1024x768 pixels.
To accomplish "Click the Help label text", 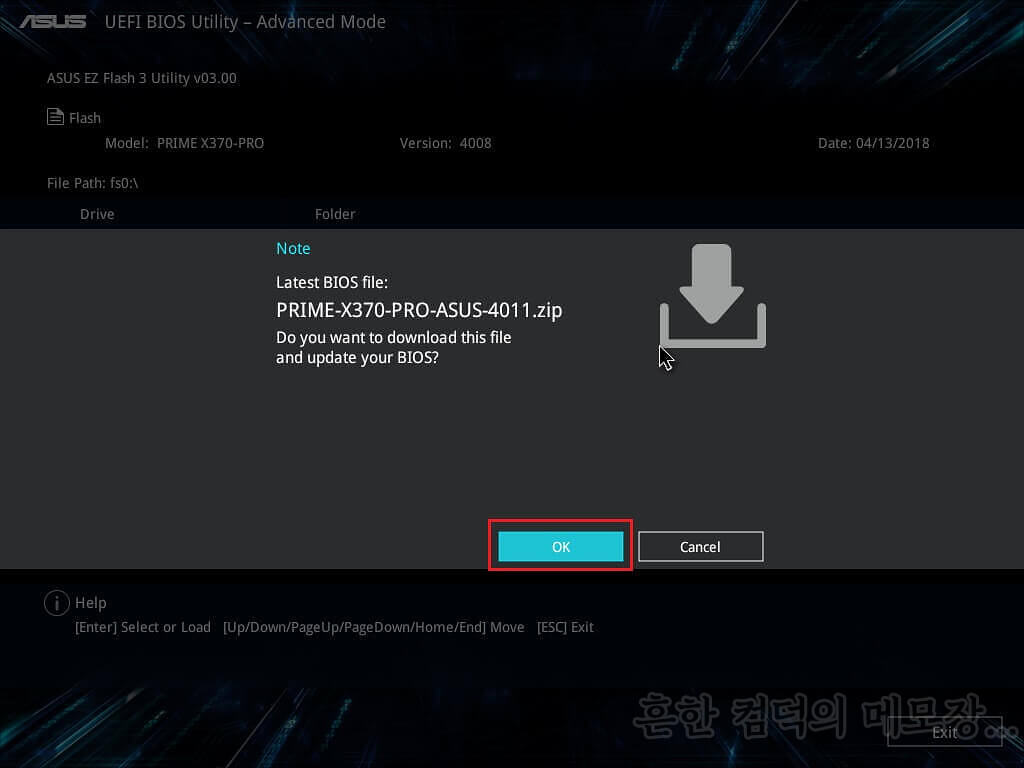I will (91, 603).
